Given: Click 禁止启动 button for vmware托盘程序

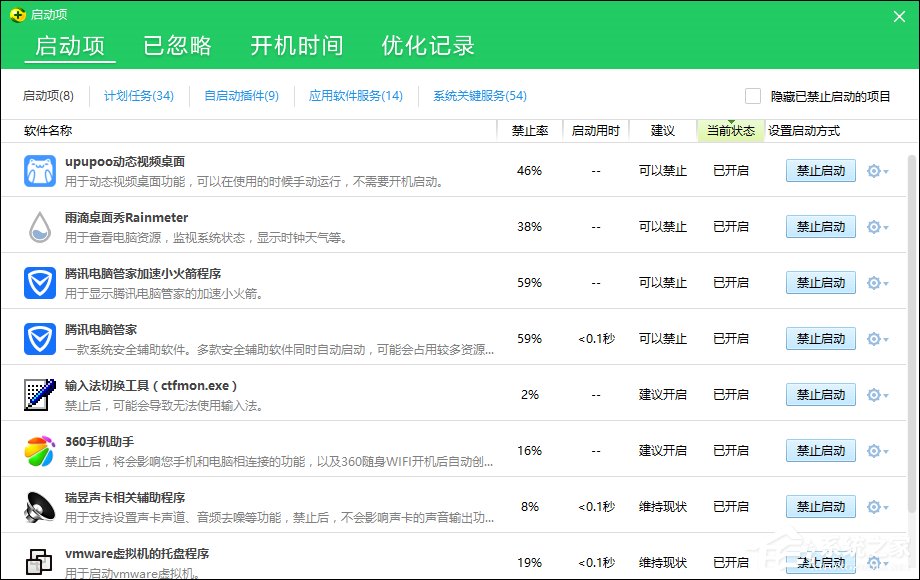Looking at the screenshot, I should [x=820, y=562].
